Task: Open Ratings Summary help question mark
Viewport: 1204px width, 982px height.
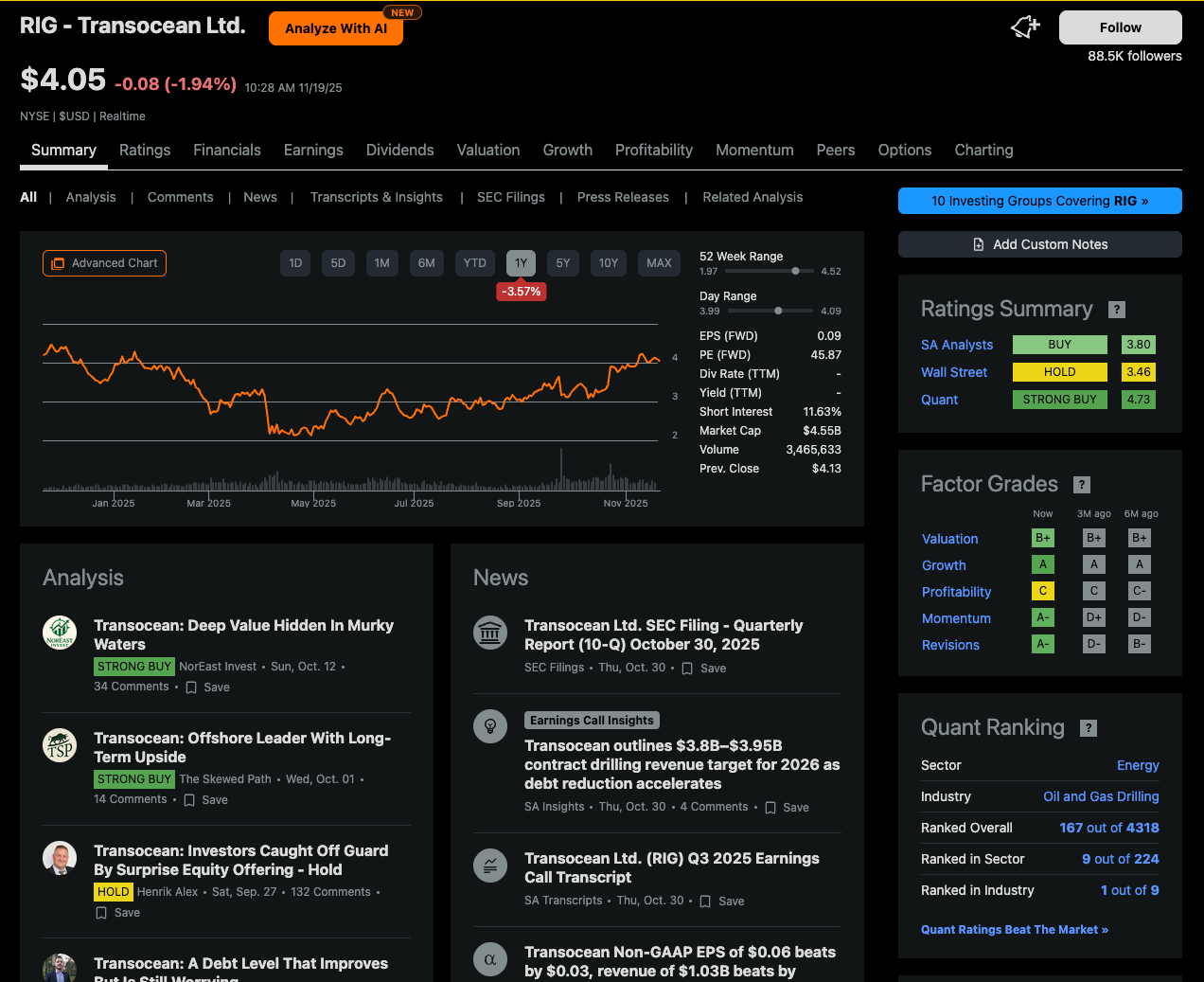Action: point(1117,310)
